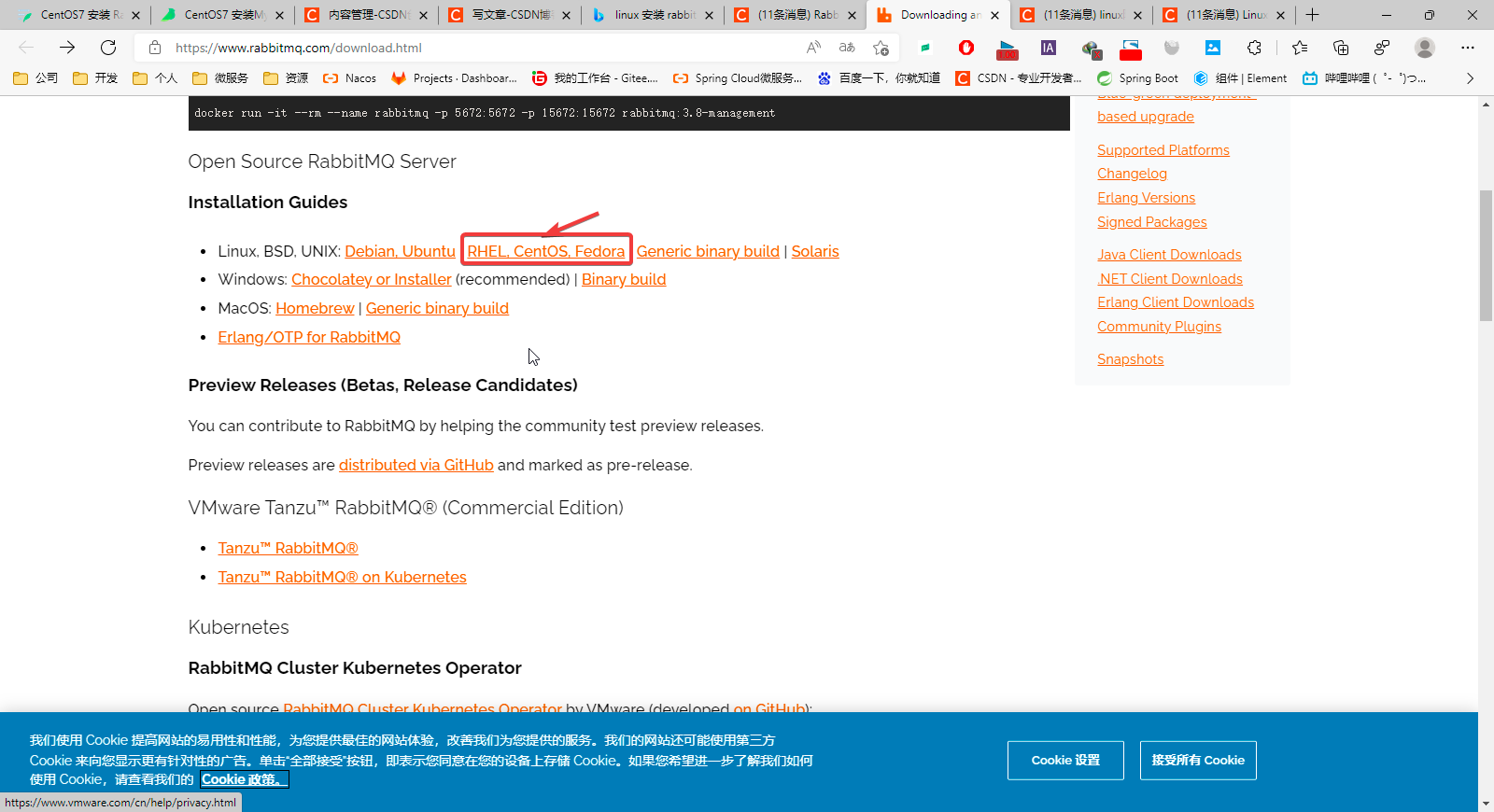This screenshot has width=1494, height=812.
Task: Open the Erlang/OTP for RabbitMQ link
Action: (x=309, y=337)
